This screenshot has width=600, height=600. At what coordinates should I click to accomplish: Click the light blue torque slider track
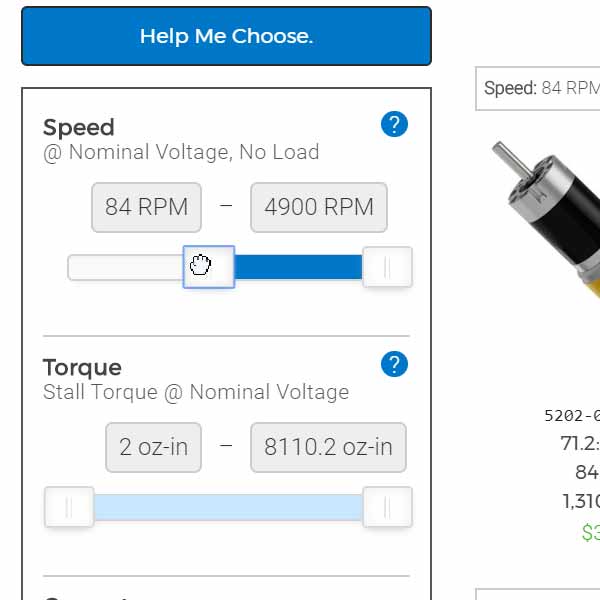click(x=228, y=507)
